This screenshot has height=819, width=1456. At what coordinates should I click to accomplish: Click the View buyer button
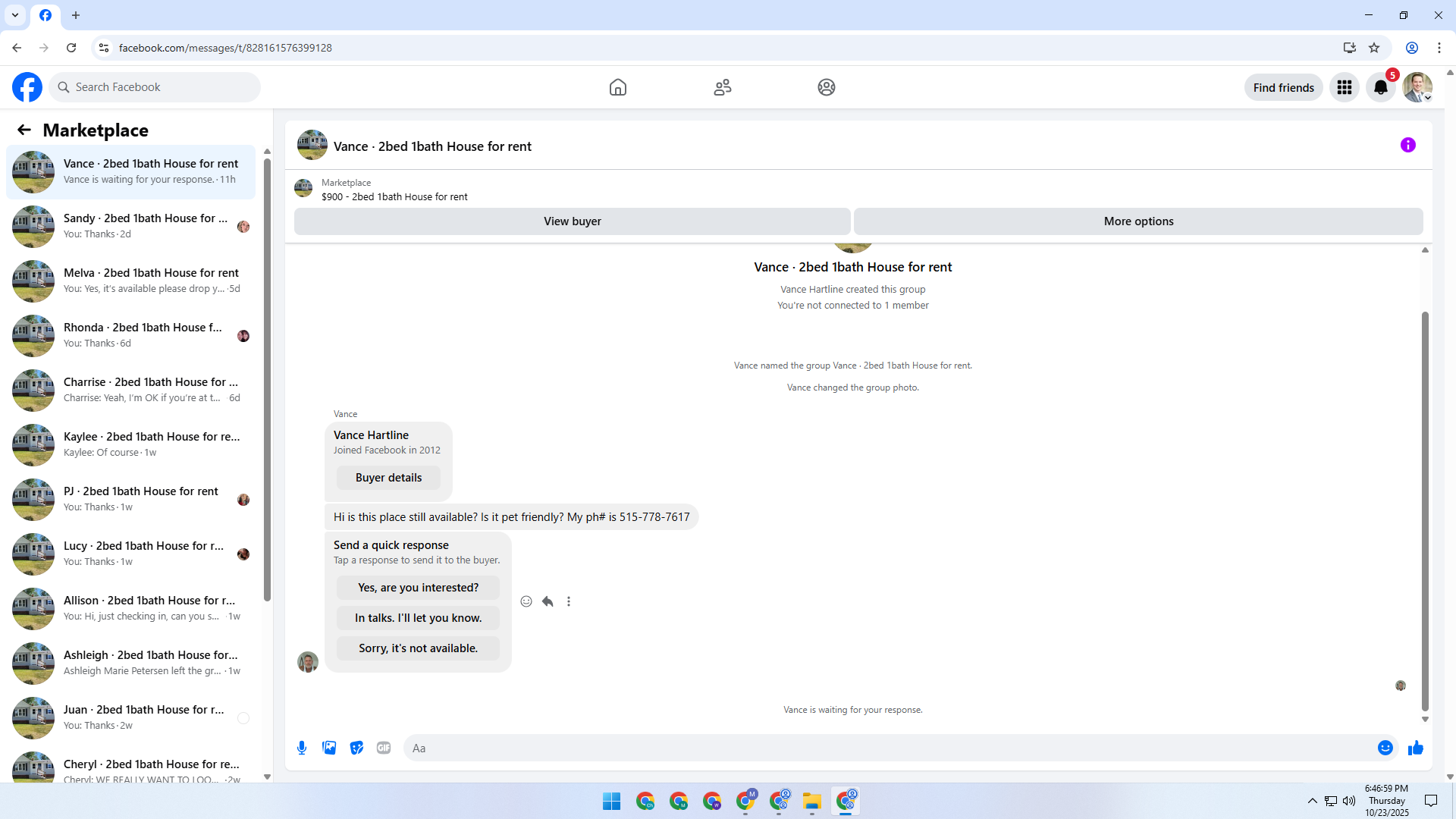pyautogui.click(x=572, y=221)
